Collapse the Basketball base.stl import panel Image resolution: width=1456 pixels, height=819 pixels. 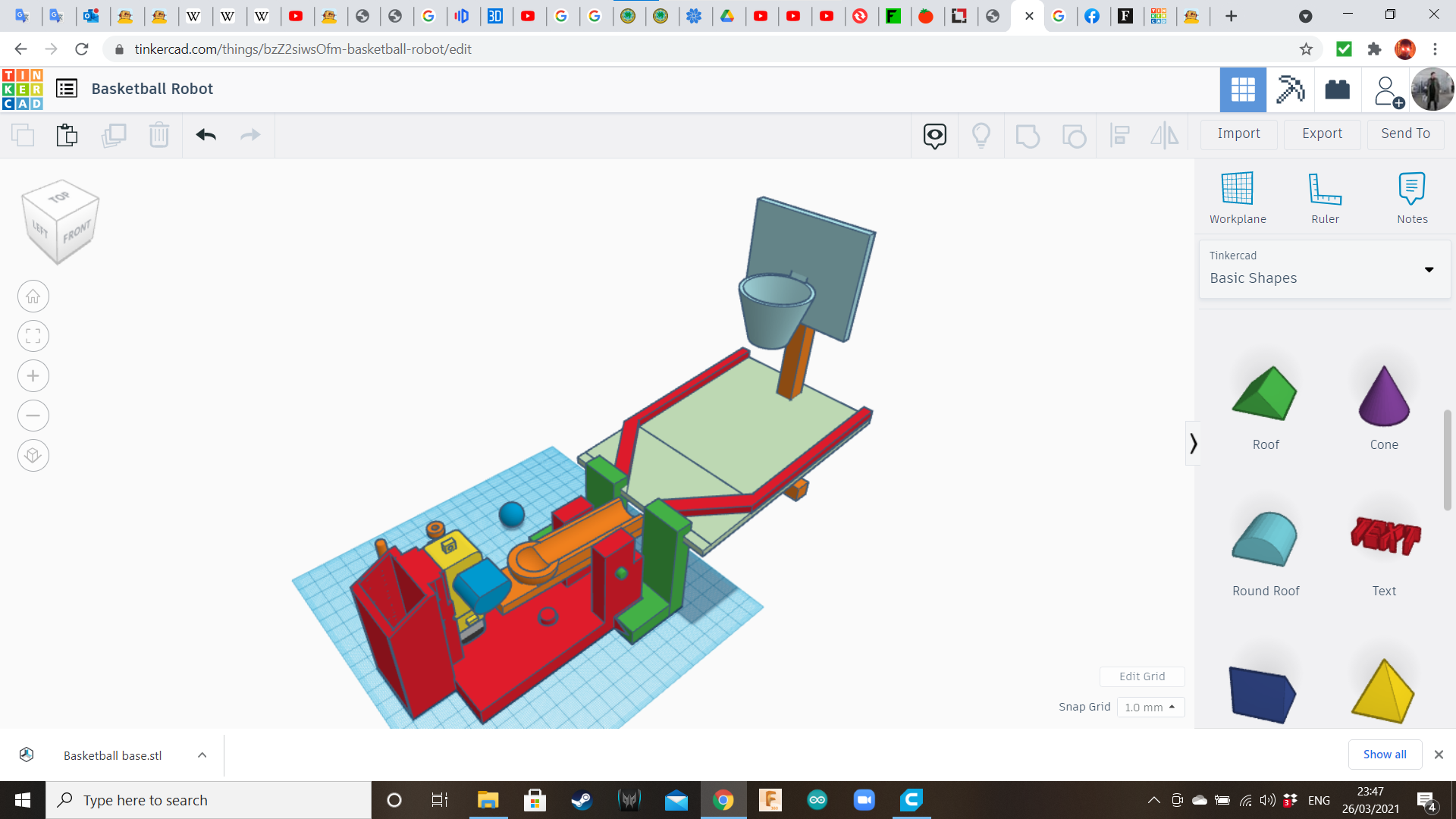[202, 755]
